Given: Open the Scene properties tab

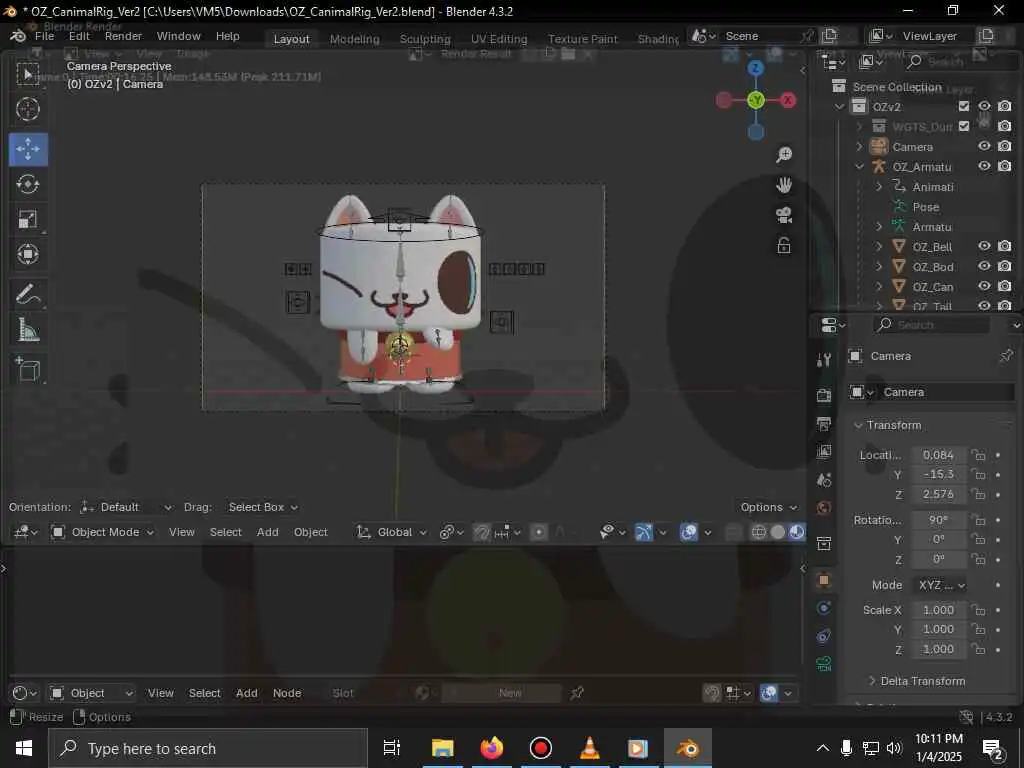Looking at the screenshot, I should pos(824,480).
